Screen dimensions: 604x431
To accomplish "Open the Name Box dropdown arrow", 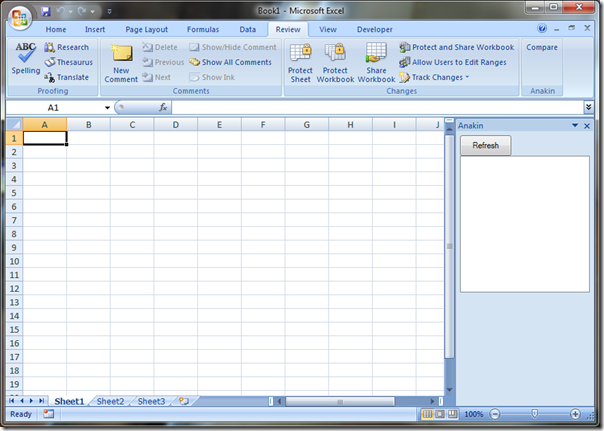I will pos(107,107).
